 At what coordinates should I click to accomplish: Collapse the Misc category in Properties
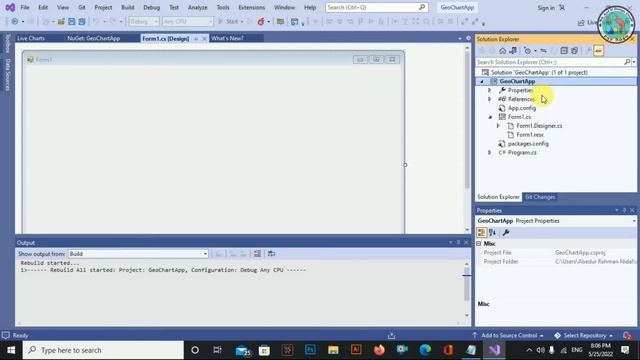479,244
